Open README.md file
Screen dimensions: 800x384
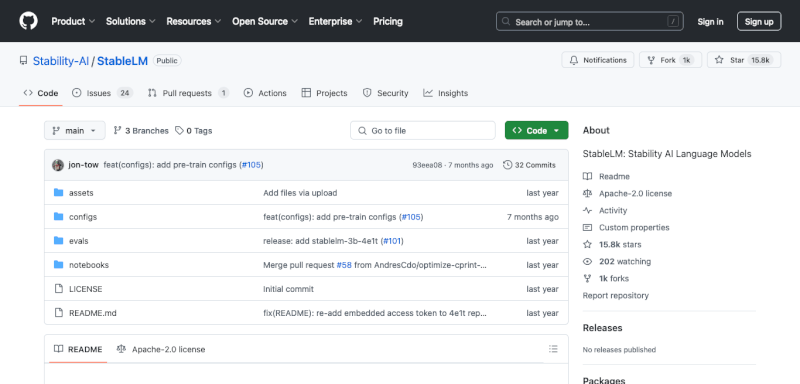click(93, 313)
